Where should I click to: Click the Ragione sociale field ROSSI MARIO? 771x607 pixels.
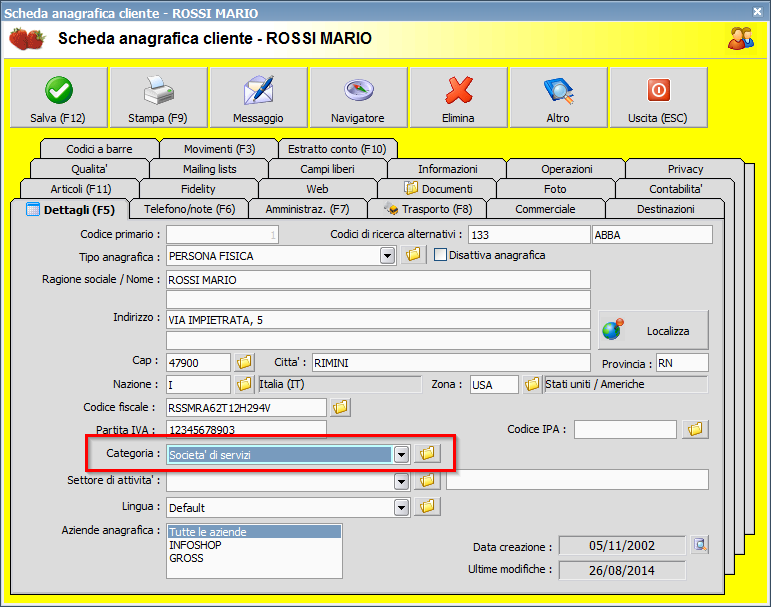(378, 279)
